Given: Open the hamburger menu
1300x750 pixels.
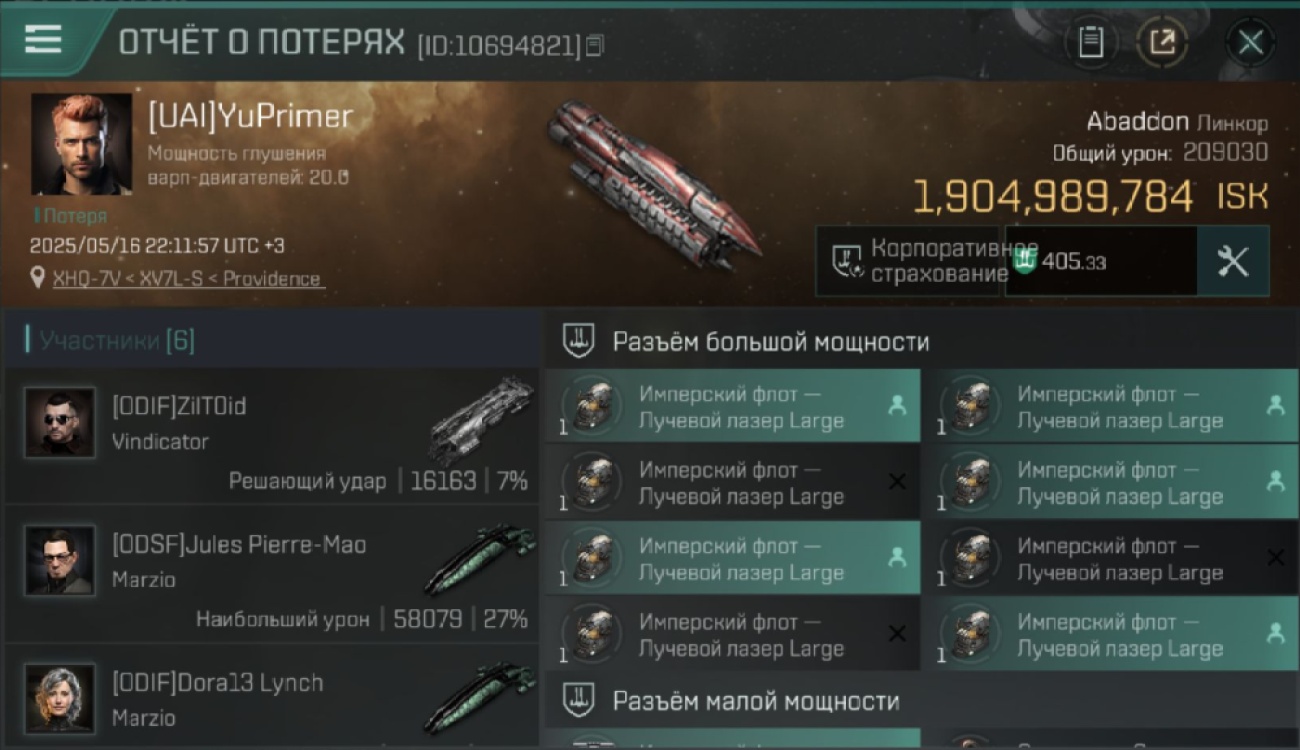Looking at the screenshot, I should (43, 40).
